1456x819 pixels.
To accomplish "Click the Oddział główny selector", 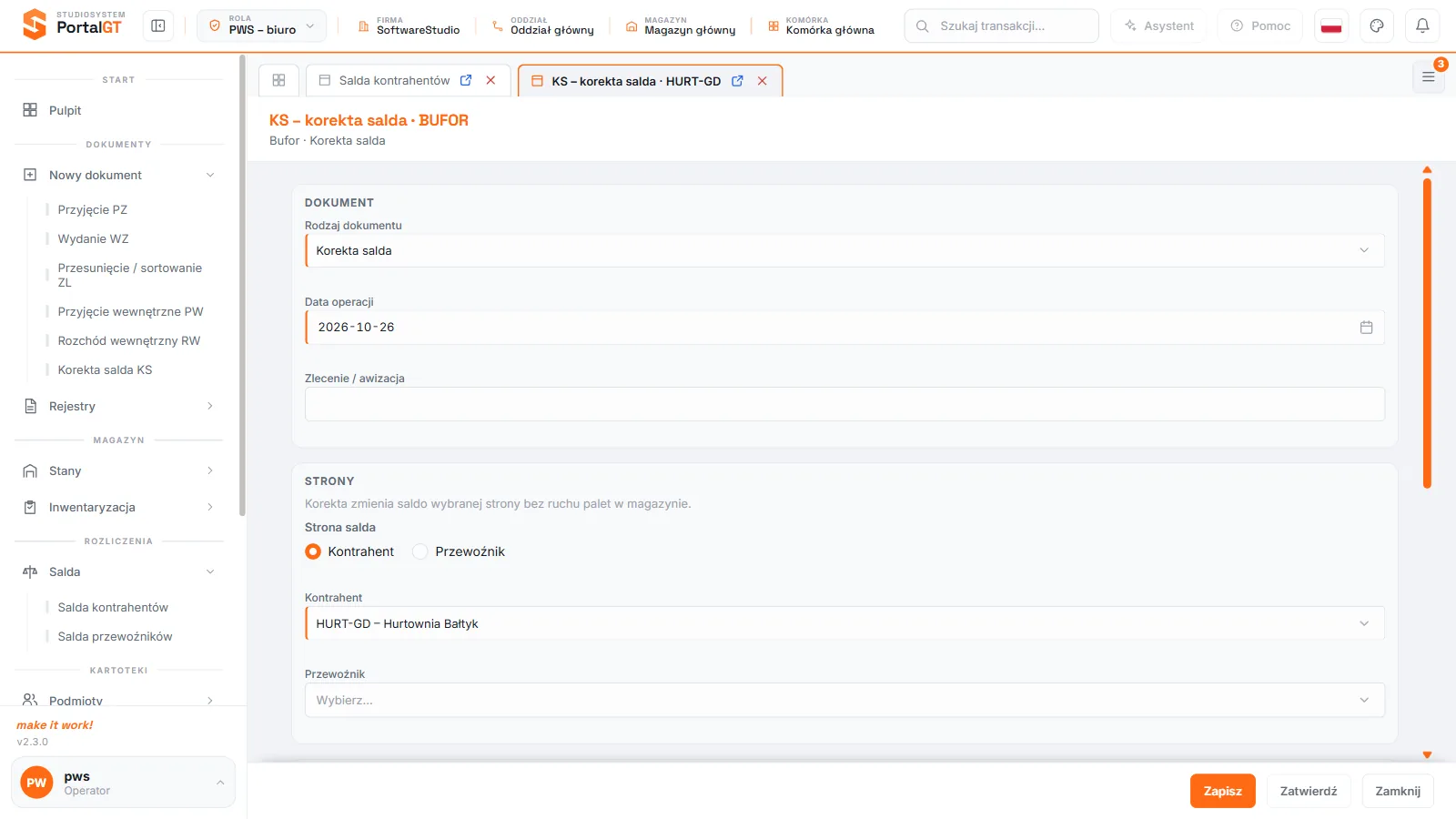I will pos(543,25).
